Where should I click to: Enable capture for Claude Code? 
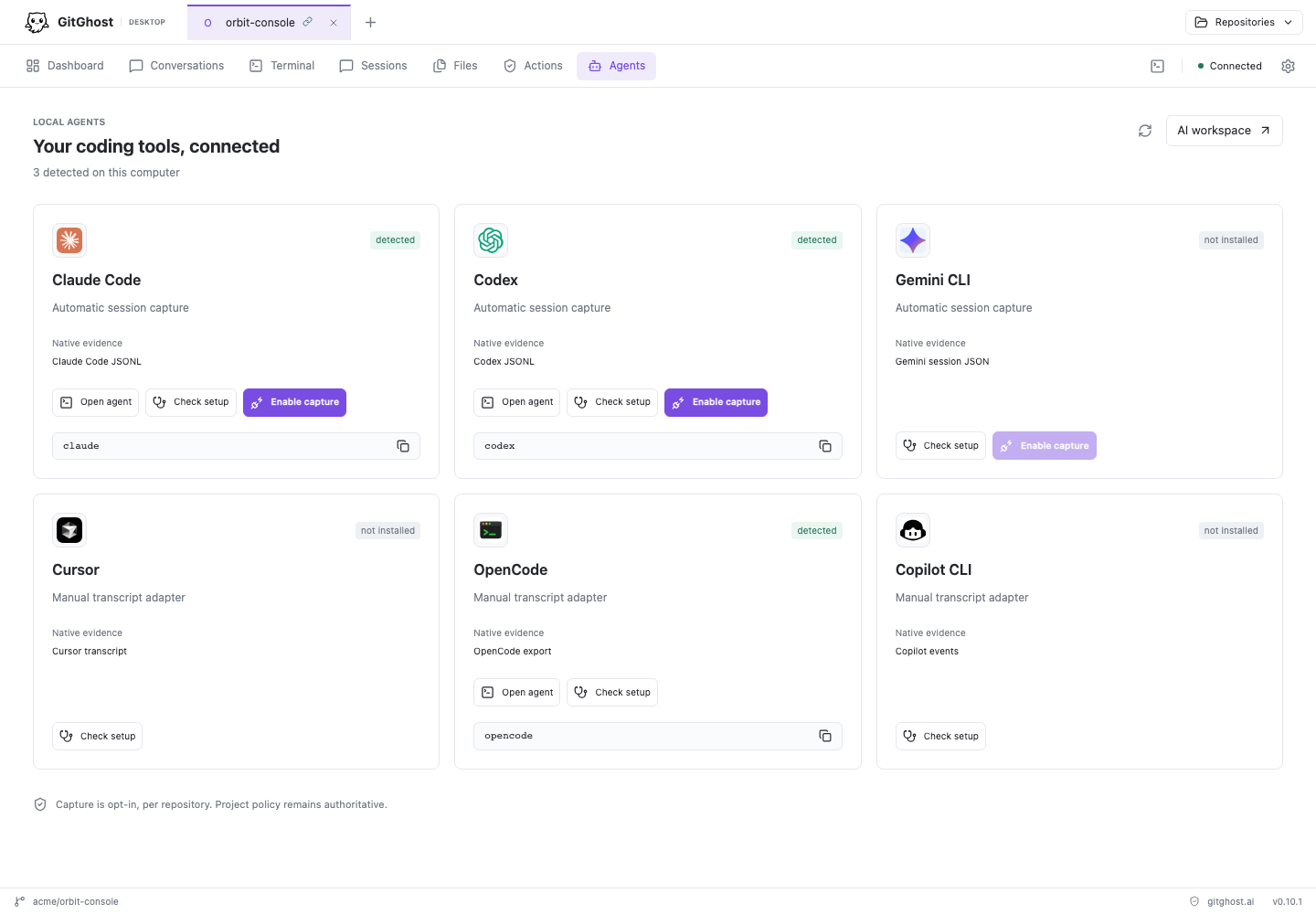click(294, 402)
